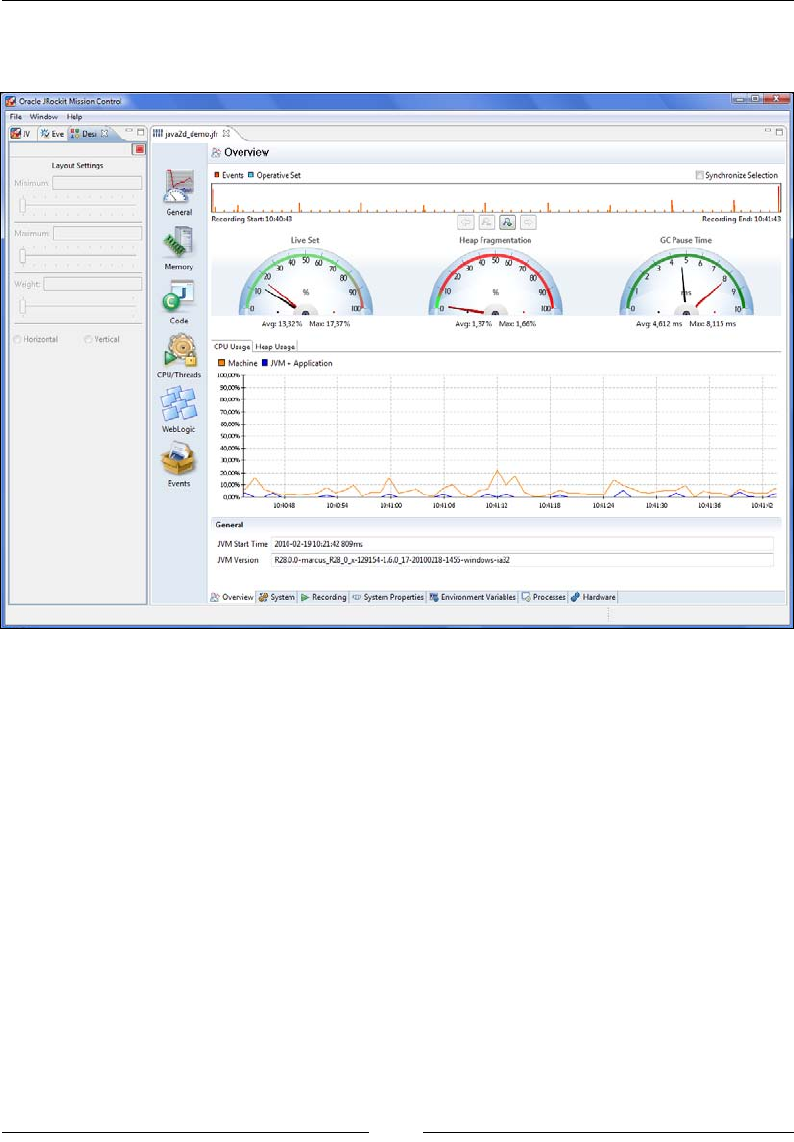Switch to the Eve event types tab
This screenshot has height=1142, width=794.
point(52,133)
